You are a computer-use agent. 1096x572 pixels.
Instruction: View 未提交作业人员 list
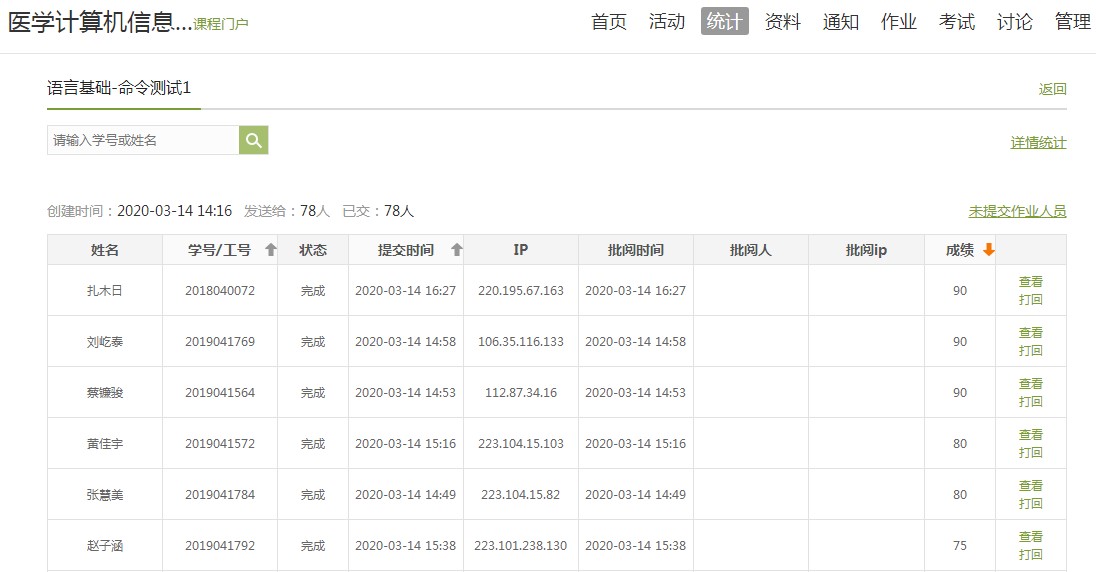1017,212
